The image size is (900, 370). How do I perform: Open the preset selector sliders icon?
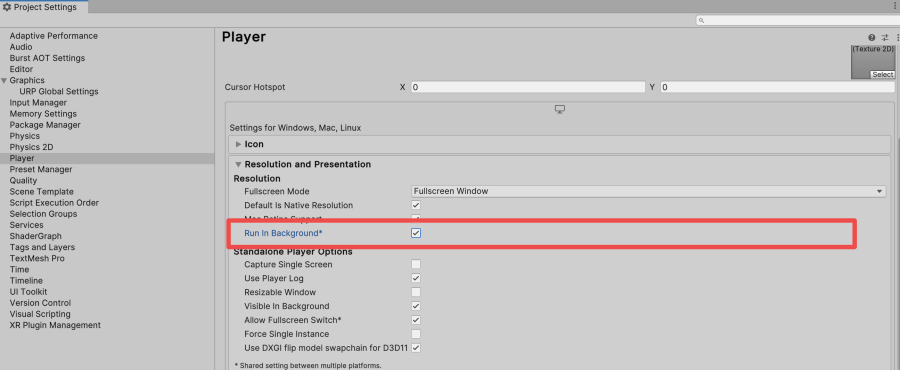click(885, 37)
